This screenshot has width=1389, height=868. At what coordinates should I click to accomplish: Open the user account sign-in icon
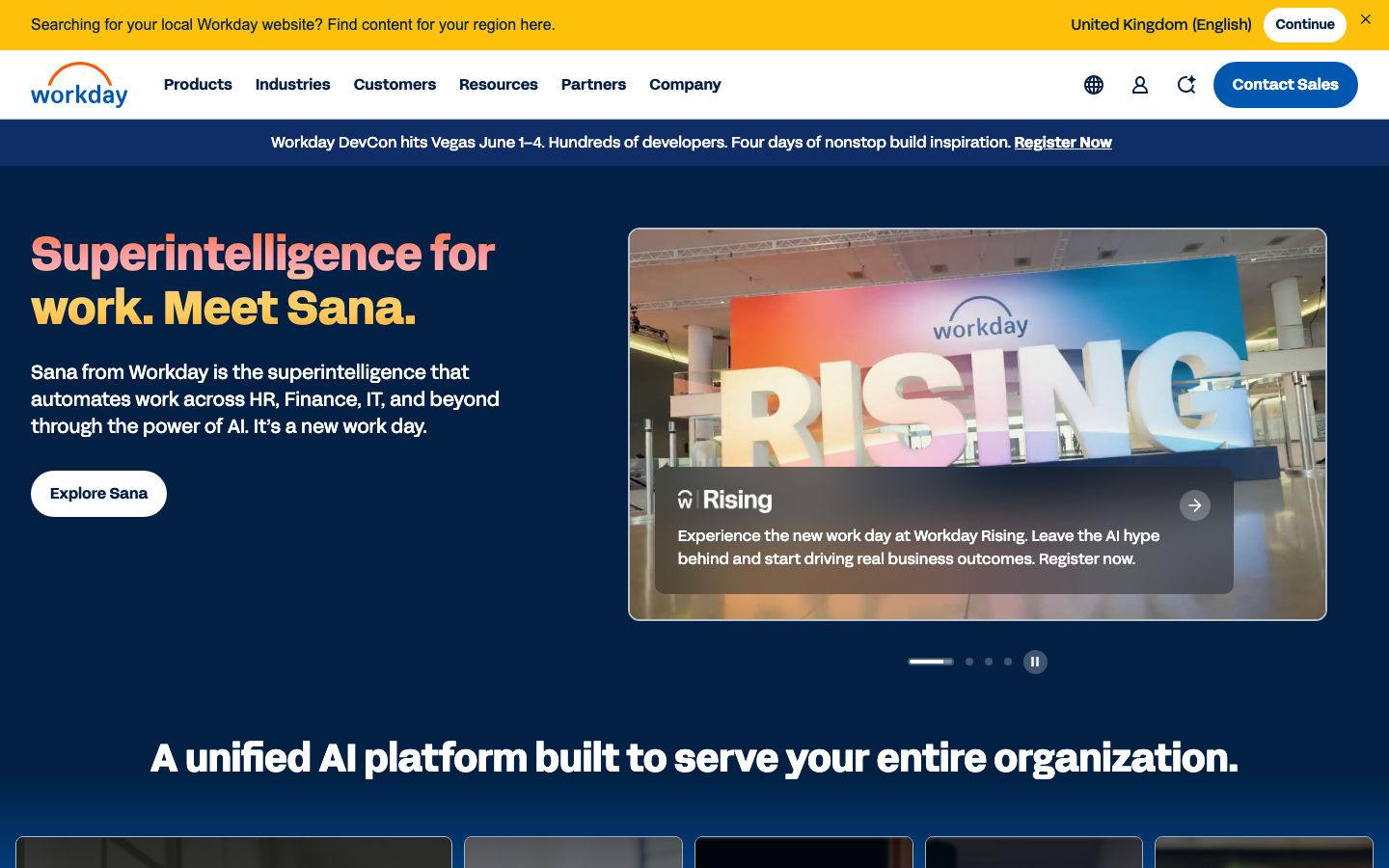[x=1140, y=85]
